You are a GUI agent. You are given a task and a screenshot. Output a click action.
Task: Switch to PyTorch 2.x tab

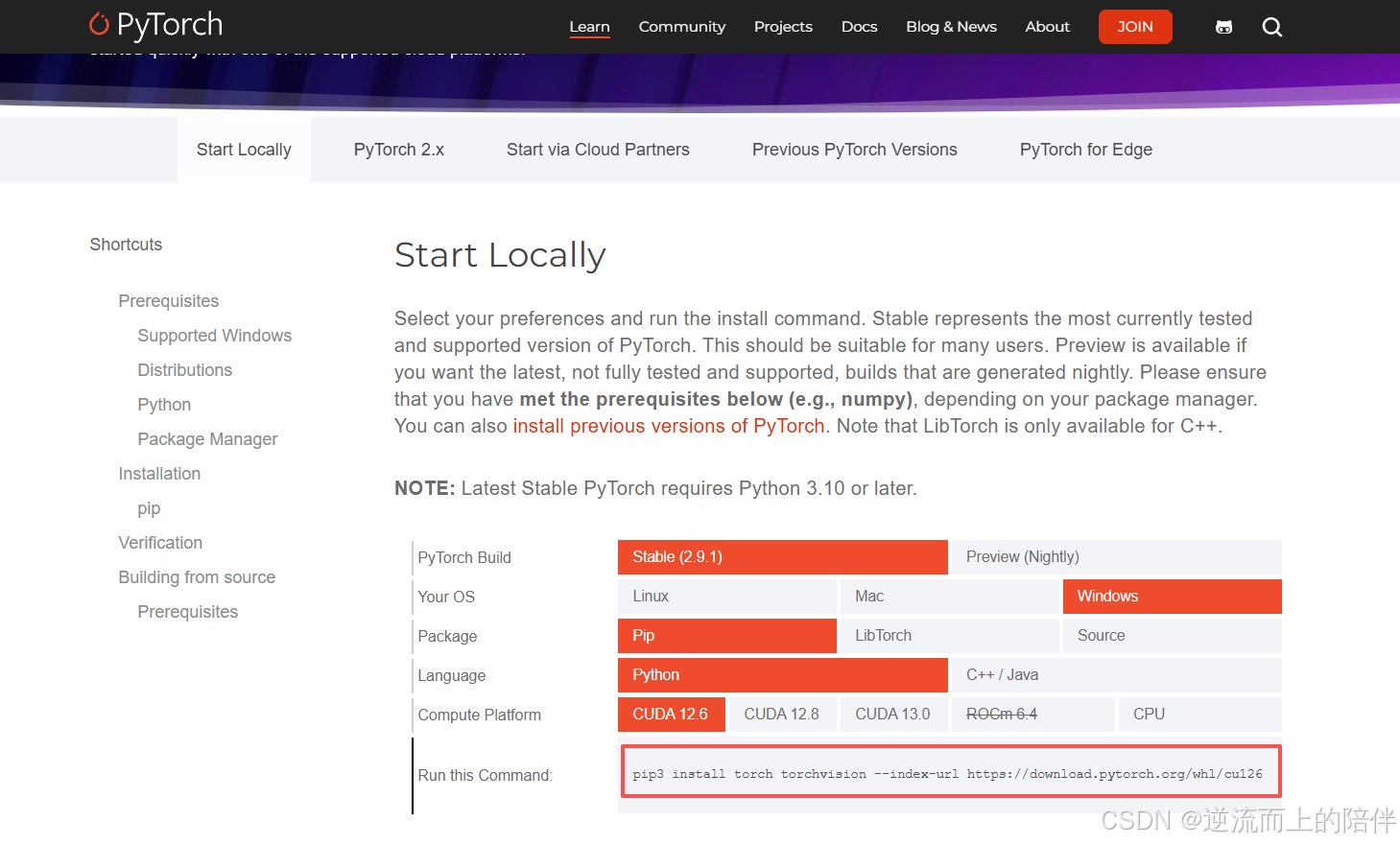tap(399, 150)
